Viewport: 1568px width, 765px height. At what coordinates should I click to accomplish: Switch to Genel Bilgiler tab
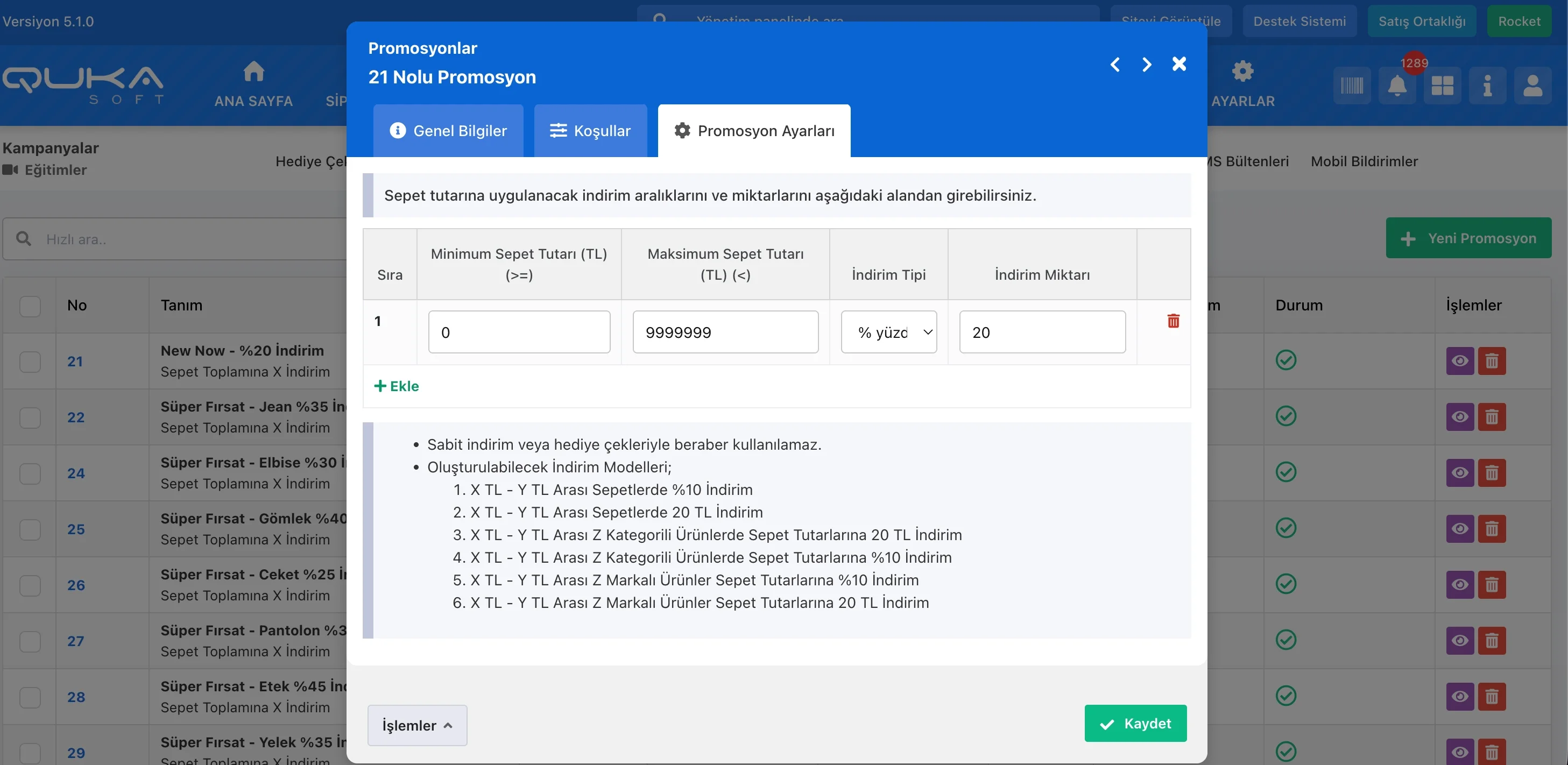pos(448,131)
